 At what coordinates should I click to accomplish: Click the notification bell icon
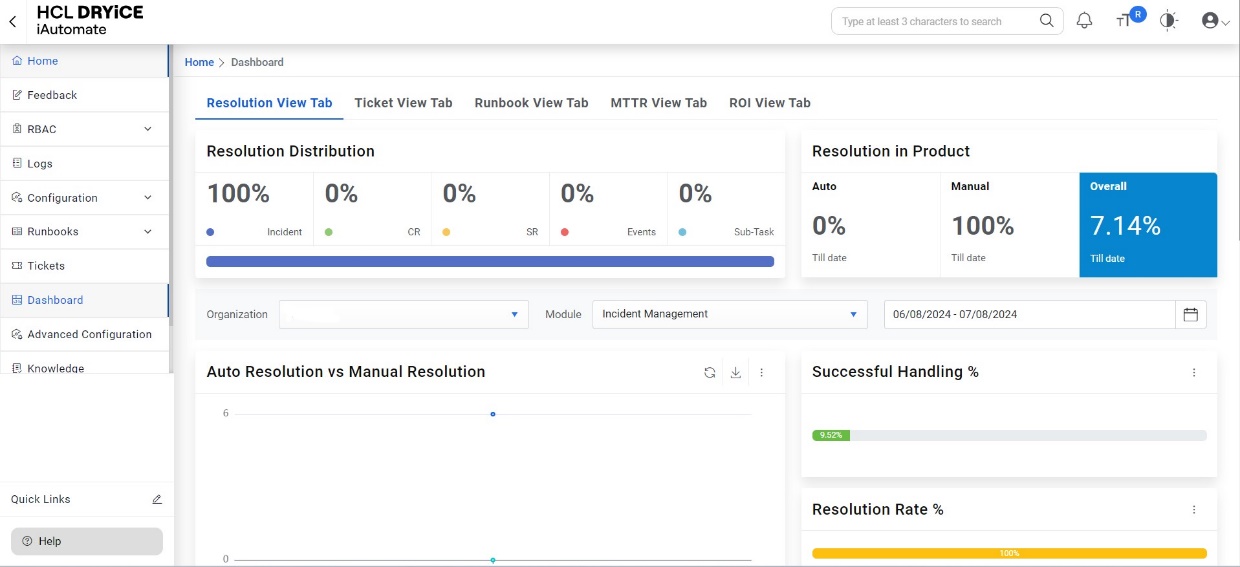1084,21
